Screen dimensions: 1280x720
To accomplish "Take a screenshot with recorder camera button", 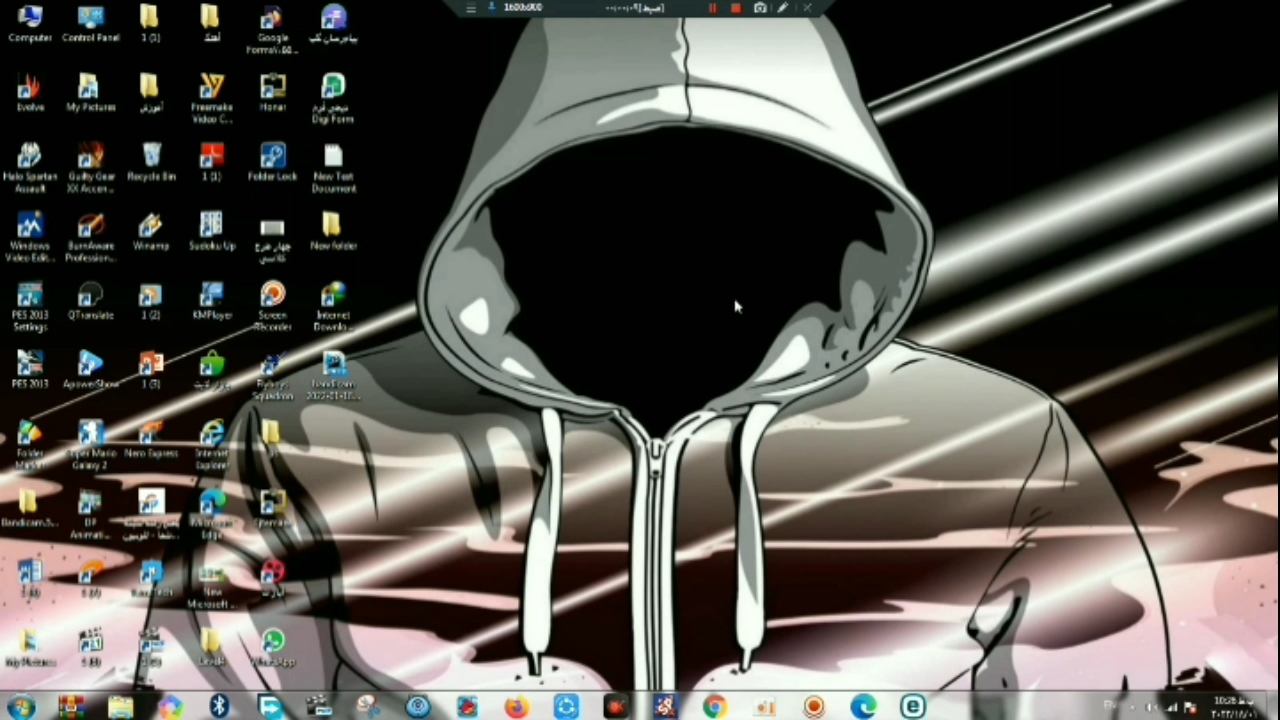I will click(x=760, y=8).
